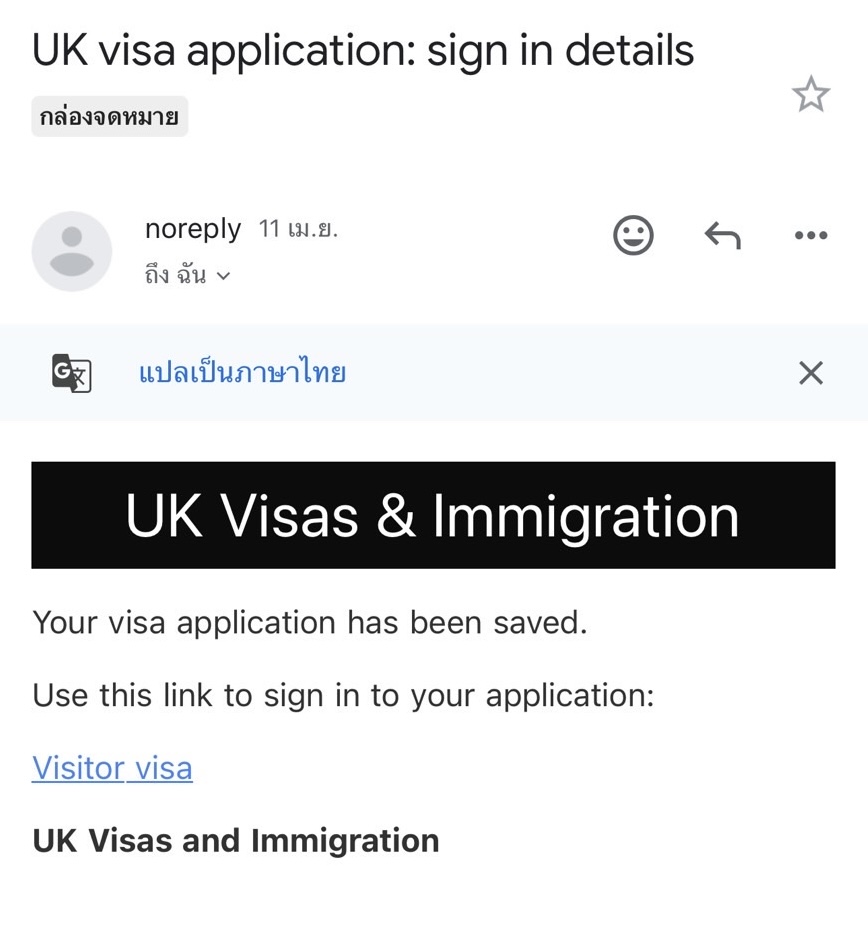
Task: Tap the ถึง ฉัน recipient label
Action: click(x=175, y=275)
